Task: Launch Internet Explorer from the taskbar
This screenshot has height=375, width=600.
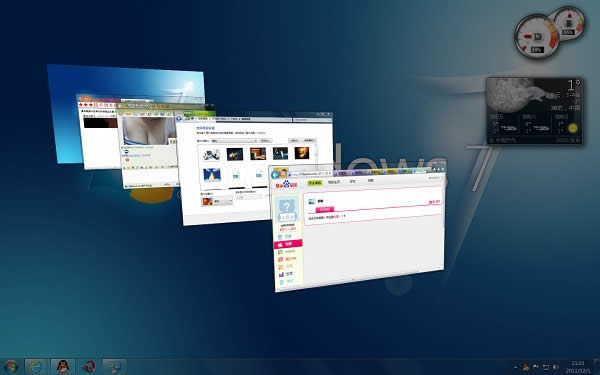Action: click(36, 367)
